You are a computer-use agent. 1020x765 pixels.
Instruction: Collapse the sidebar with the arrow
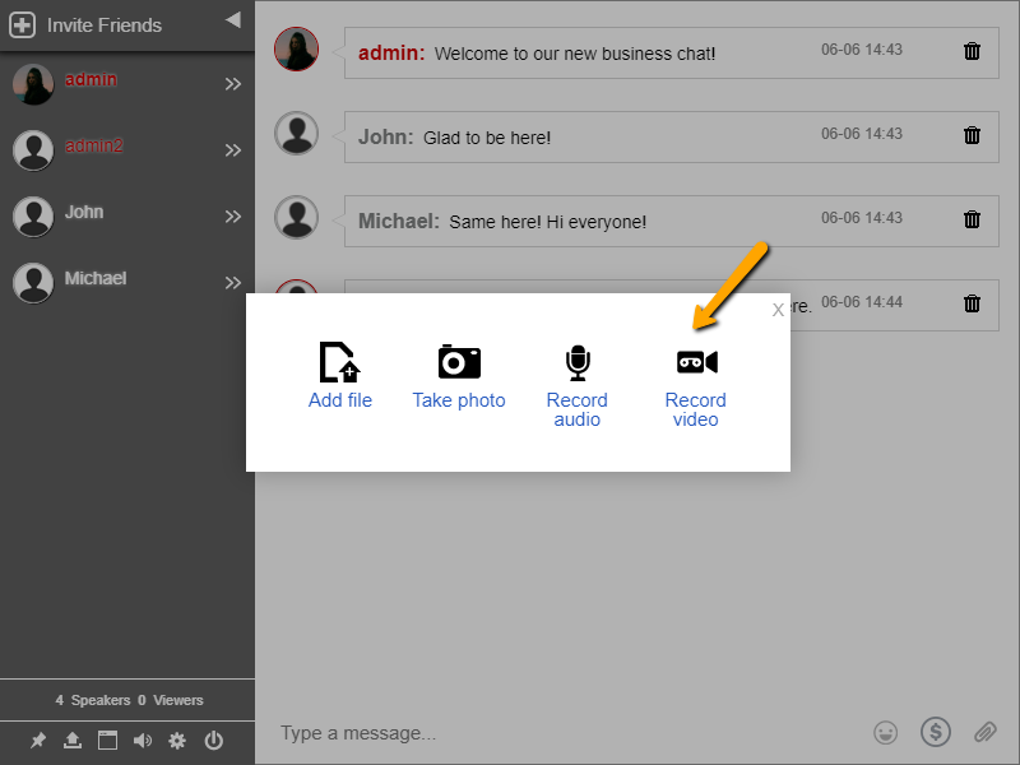[x=232, y=21]
